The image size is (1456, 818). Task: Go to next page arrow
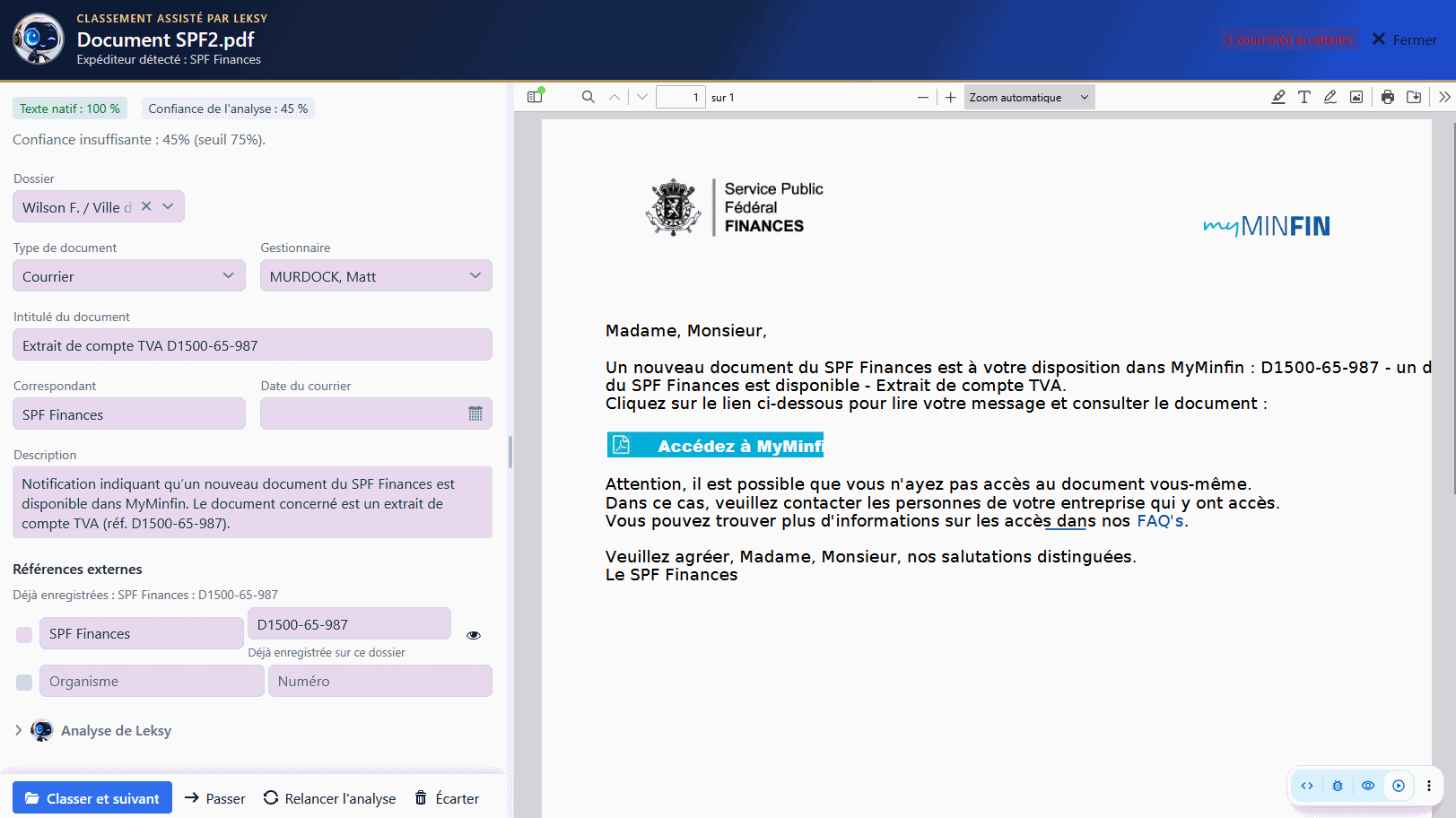(x=642, y=97)
